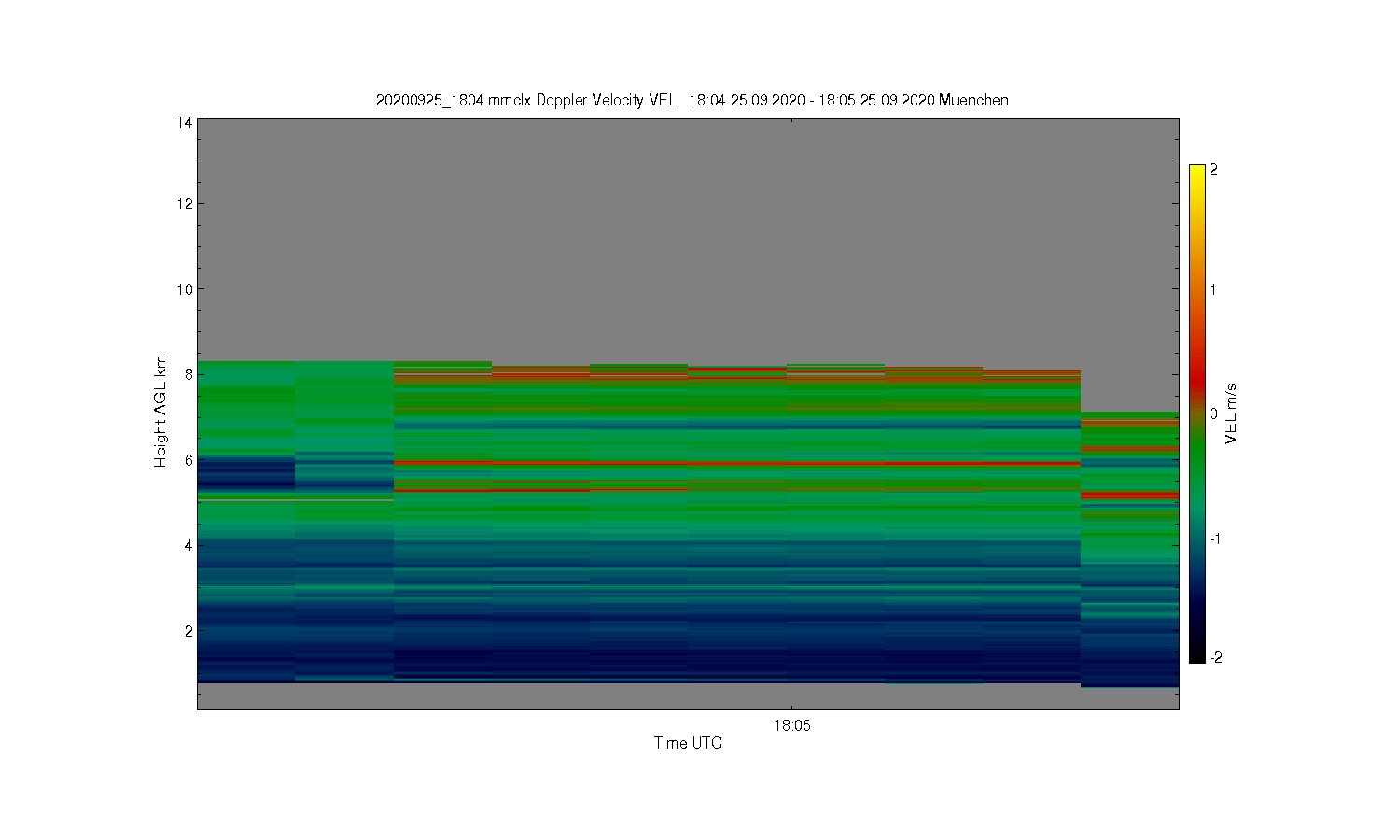Click the red velocity band near 6 km
The height and width of the screenshot is (840, 1400).
[737, 462]
